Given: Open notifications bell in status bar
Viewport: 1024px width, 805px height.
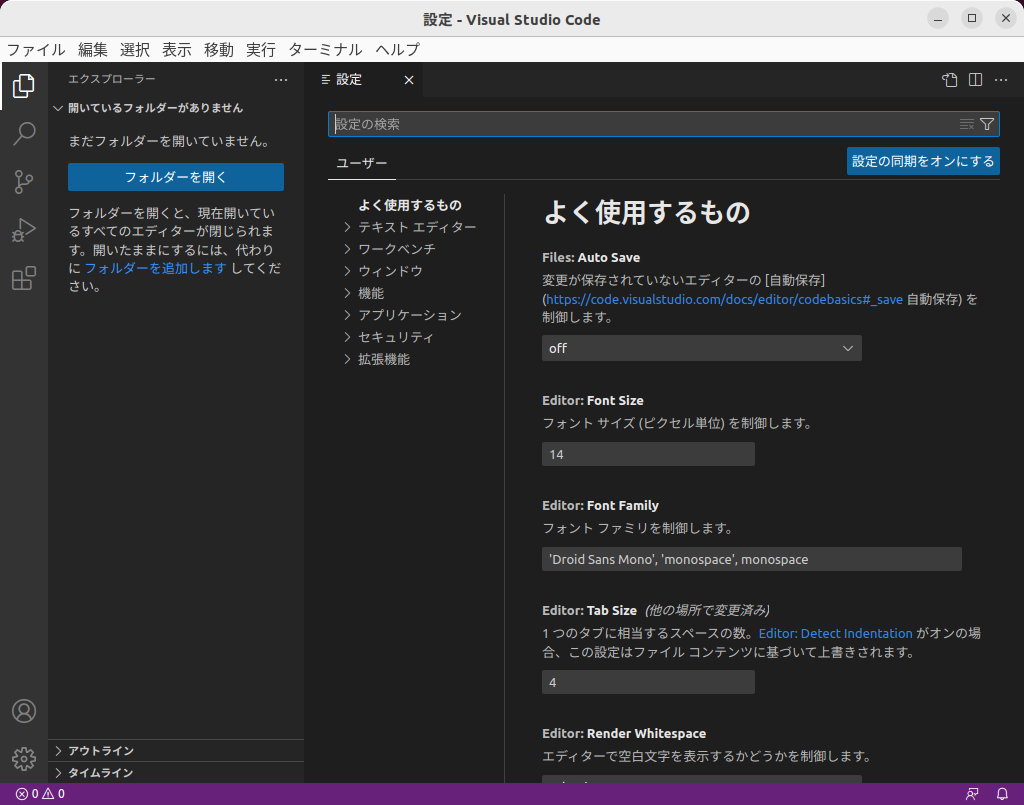Looking at the screenshot, I should (x=1002, y=794).
